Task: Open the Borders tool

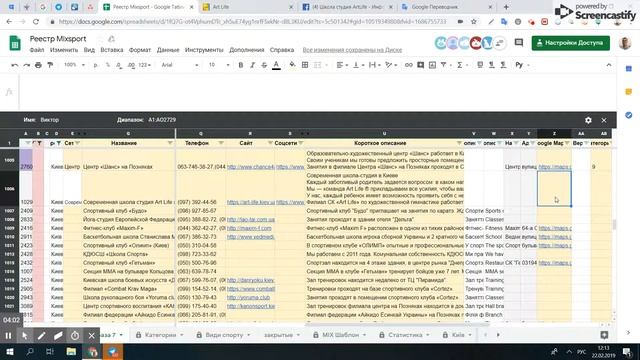Action: pos(305,65)
